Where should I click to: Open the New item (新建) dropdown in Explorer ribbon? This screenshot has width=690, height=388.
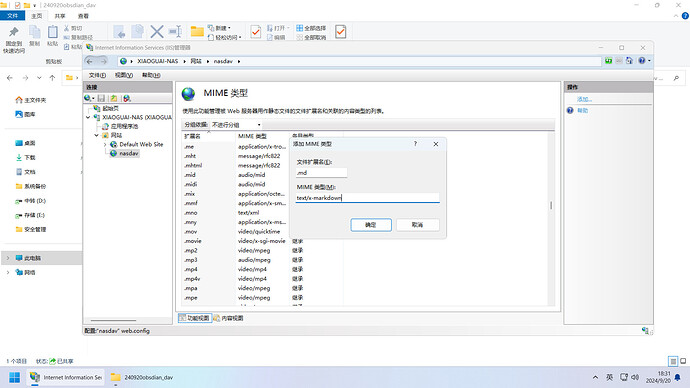tap(220, 28)
